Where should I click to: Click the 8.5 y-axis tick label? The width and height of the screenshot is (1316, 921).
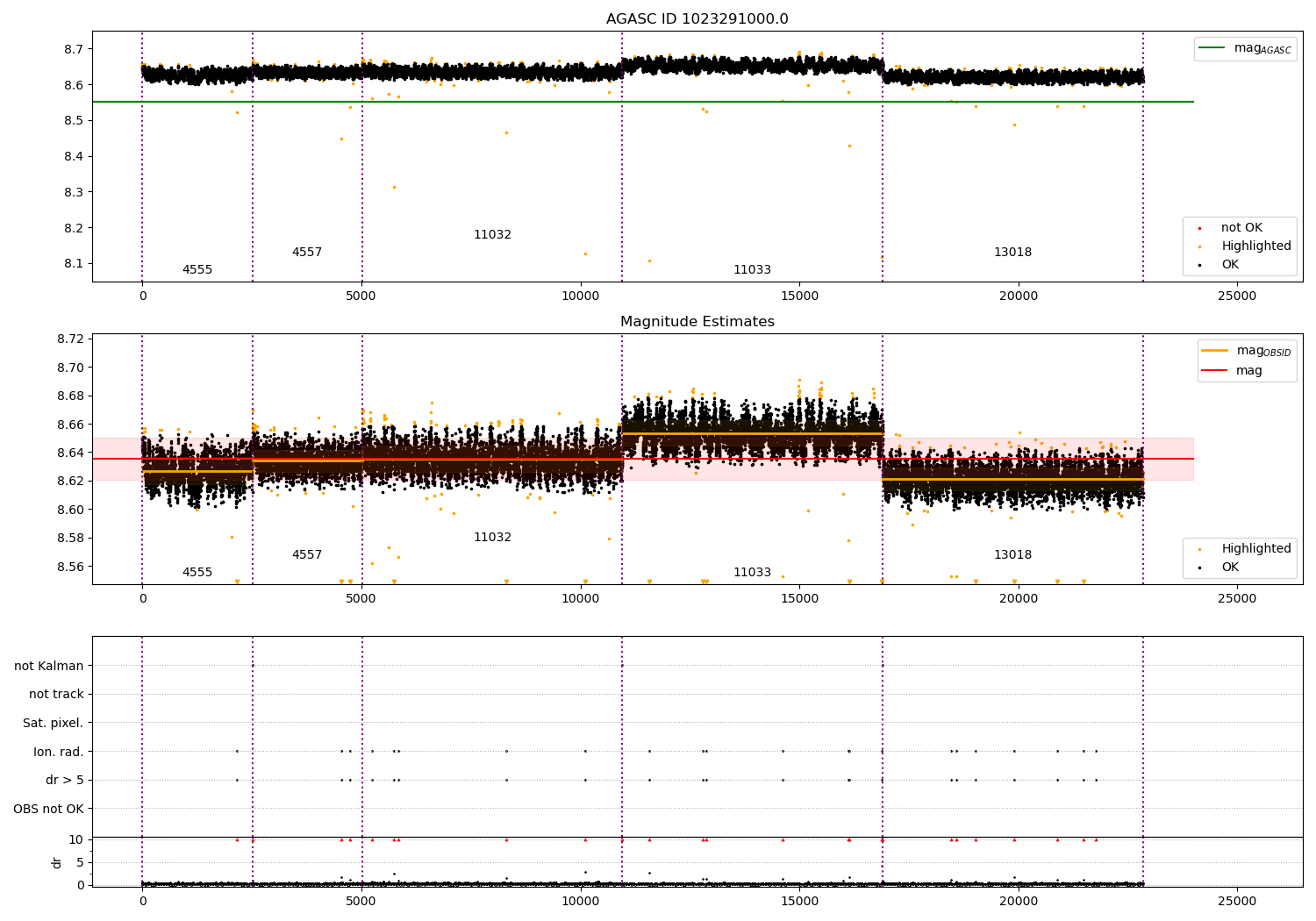point(72,120)
